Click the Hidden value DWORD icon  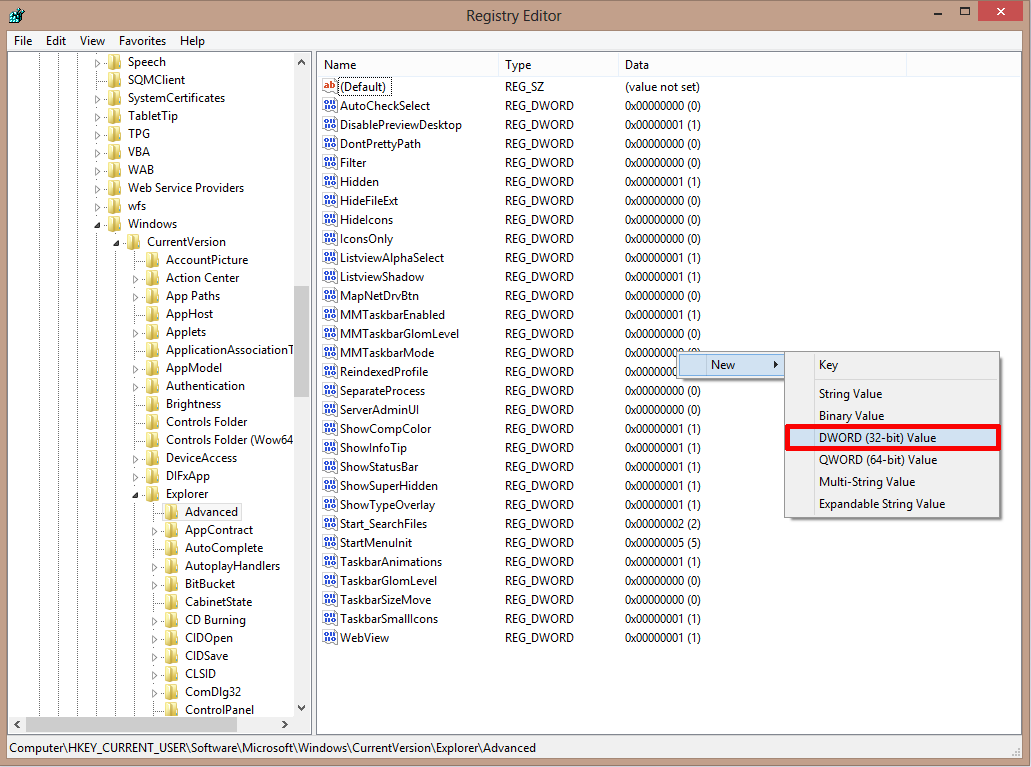tap(329, 182)
